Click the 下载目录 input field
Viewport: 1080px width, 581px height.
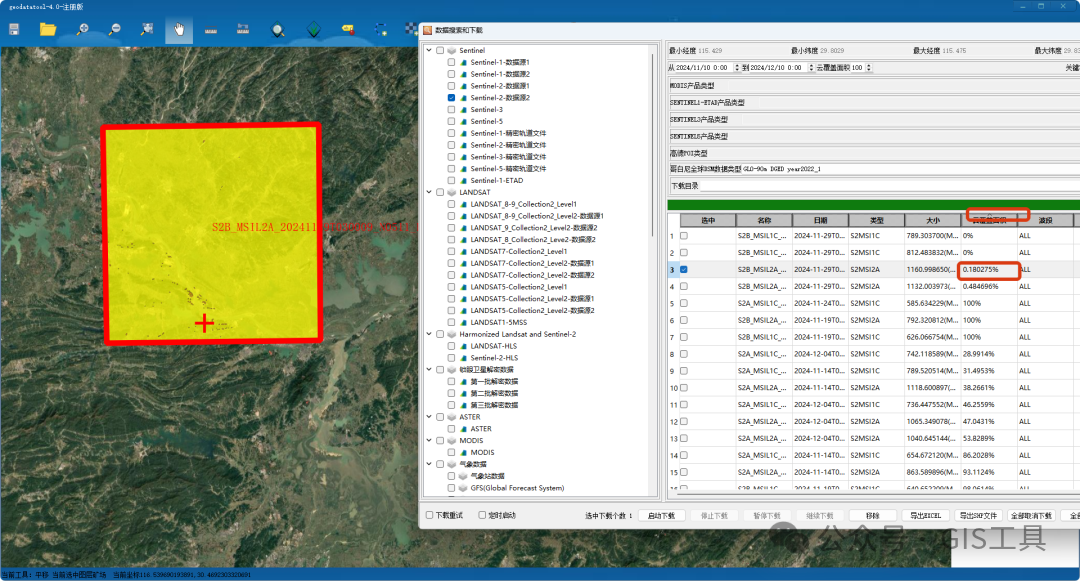tap(889, 186)
